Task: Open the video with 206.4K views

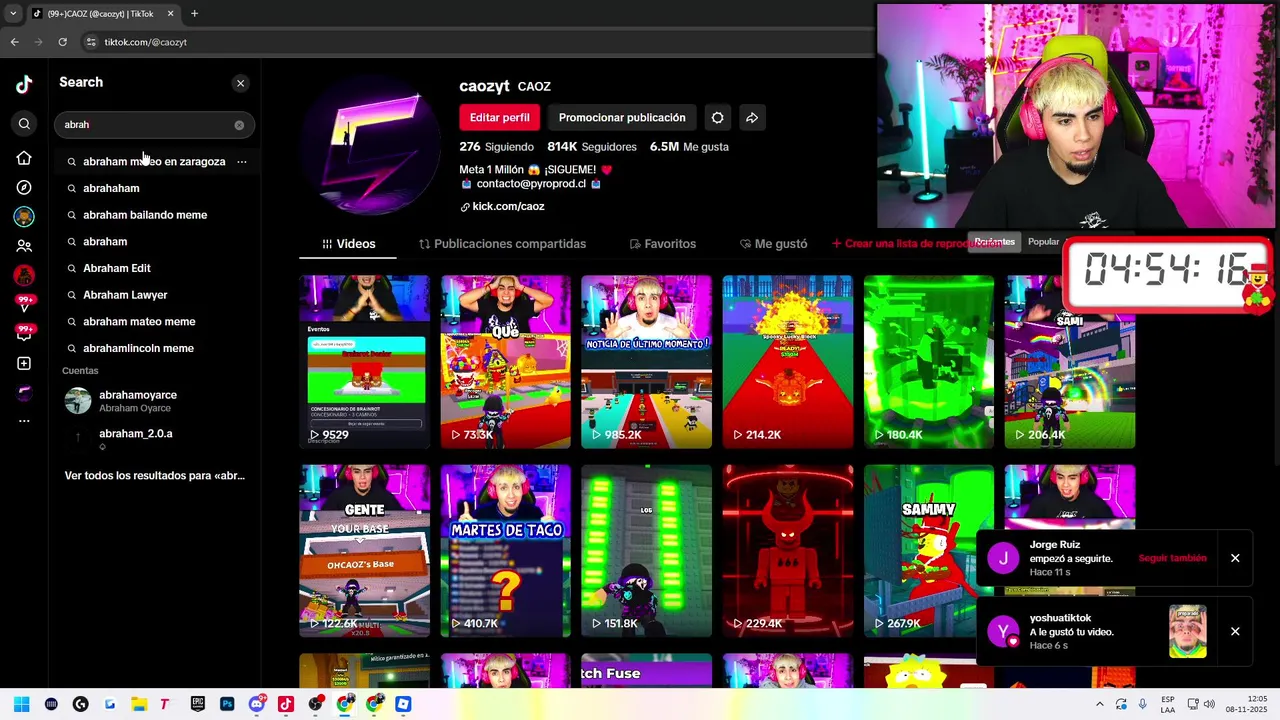Action: [x=1070, y=362]
